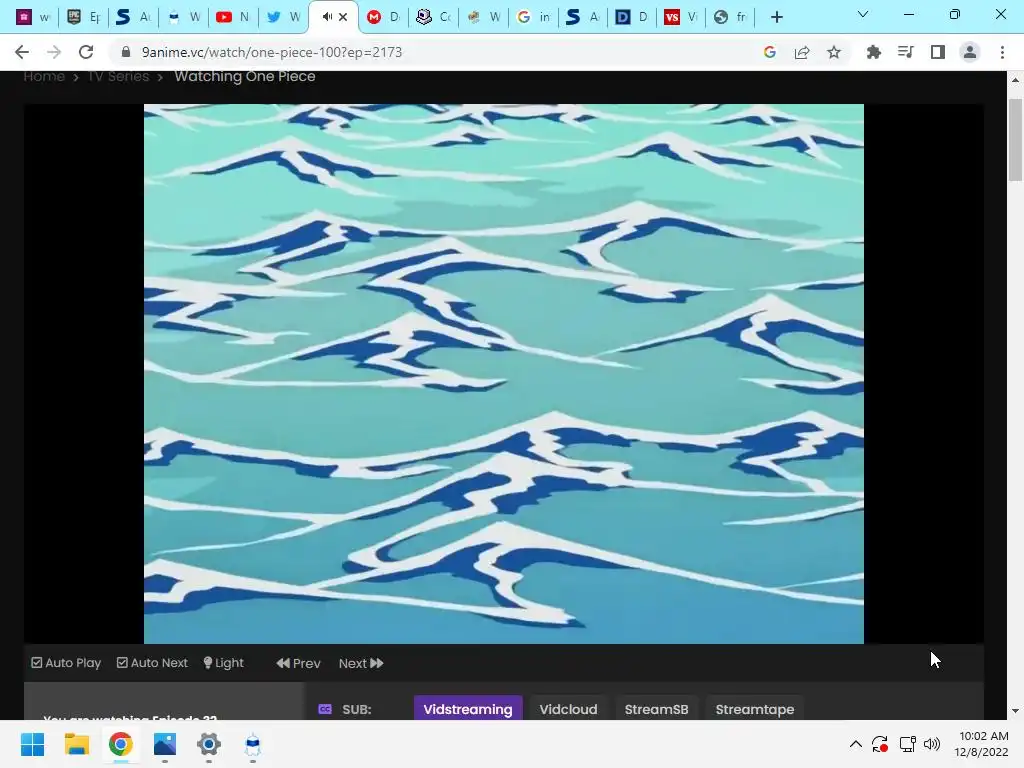This screenshot has height=768, width=1024.
Task: Open Google icon in address bar
Action: (x=769, y=52)
